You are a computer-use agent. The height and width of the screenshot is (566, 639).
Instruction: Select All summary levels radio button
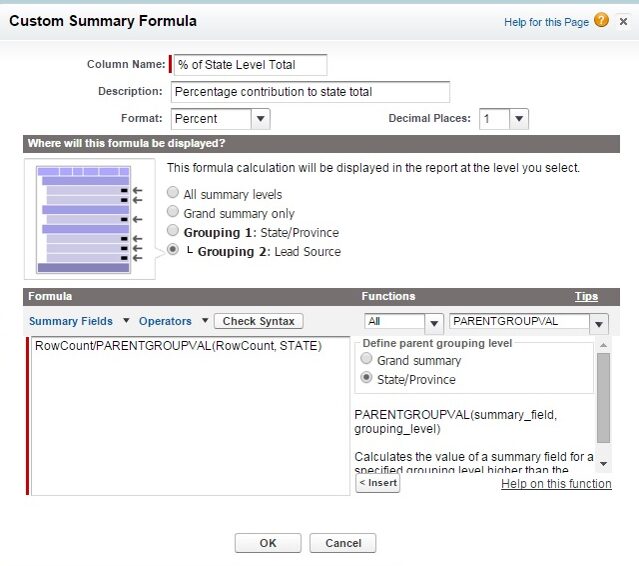coord(173,192)
